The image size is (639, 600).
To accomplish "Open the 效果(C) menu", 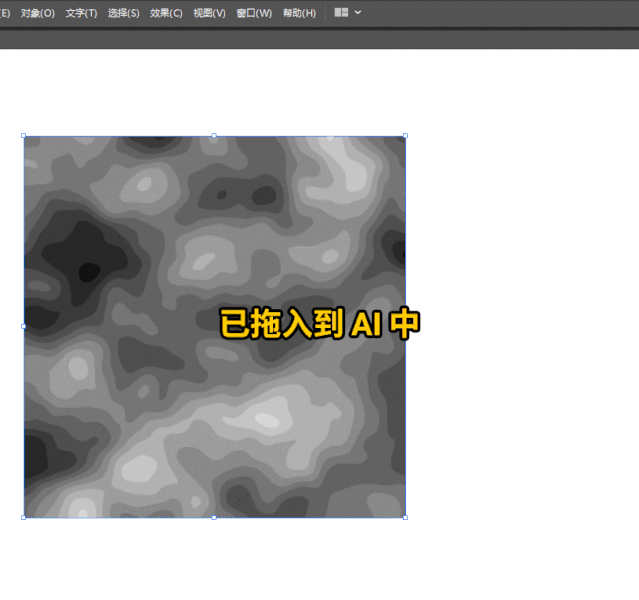I will 166,13.
